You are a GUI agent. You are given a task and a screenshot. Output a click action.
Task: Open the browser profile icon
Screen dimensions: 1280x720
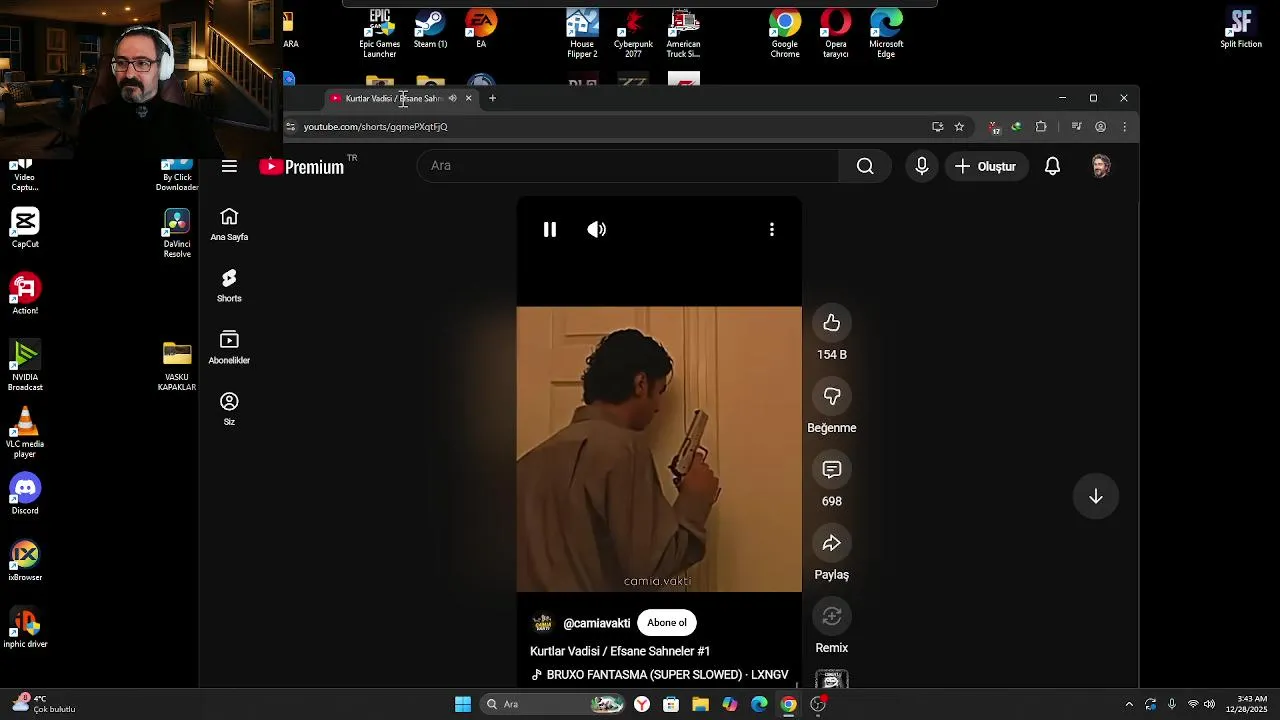1100,127
